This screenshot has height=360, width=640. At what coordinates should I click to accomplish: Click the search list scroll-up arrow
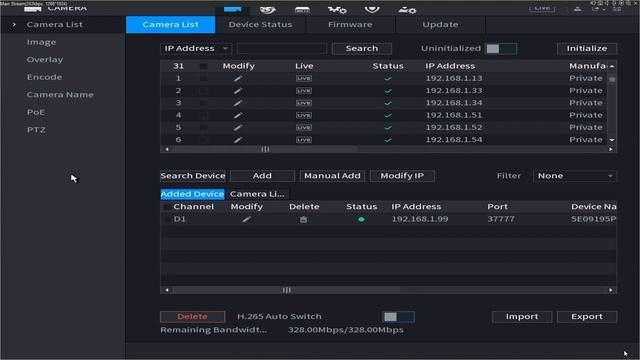612,66
